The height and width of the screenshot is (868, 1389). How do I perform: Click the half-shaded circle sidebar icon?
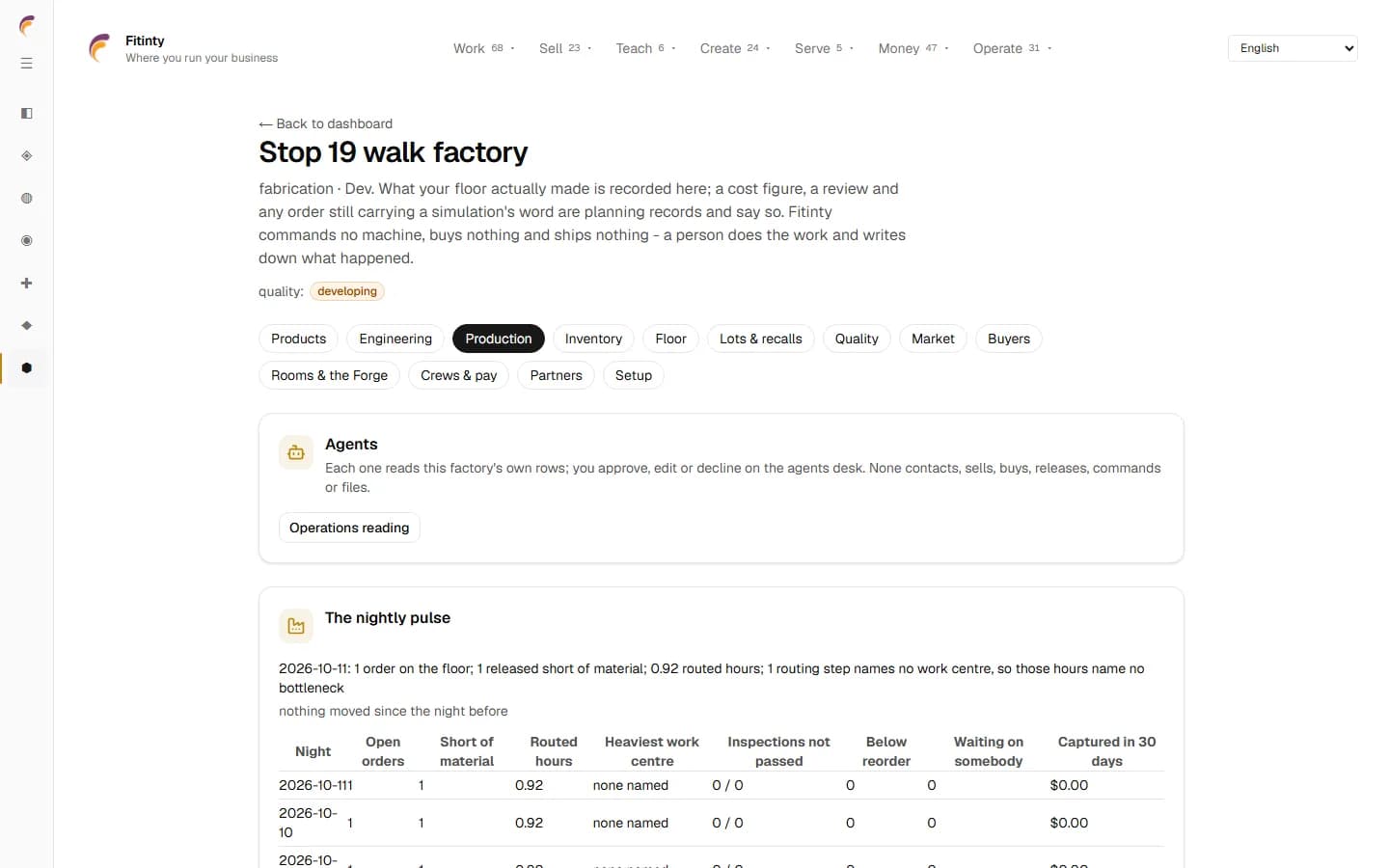[x=27, y=199]
